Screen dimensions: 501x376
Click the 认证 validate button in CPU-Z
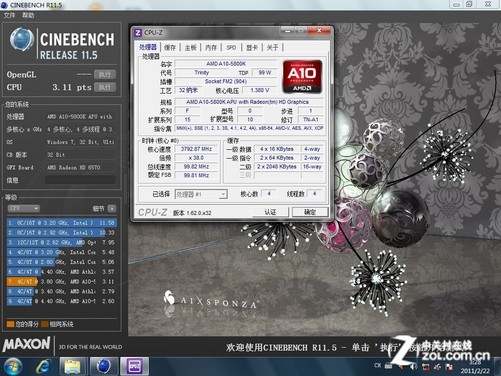[270, 212]
